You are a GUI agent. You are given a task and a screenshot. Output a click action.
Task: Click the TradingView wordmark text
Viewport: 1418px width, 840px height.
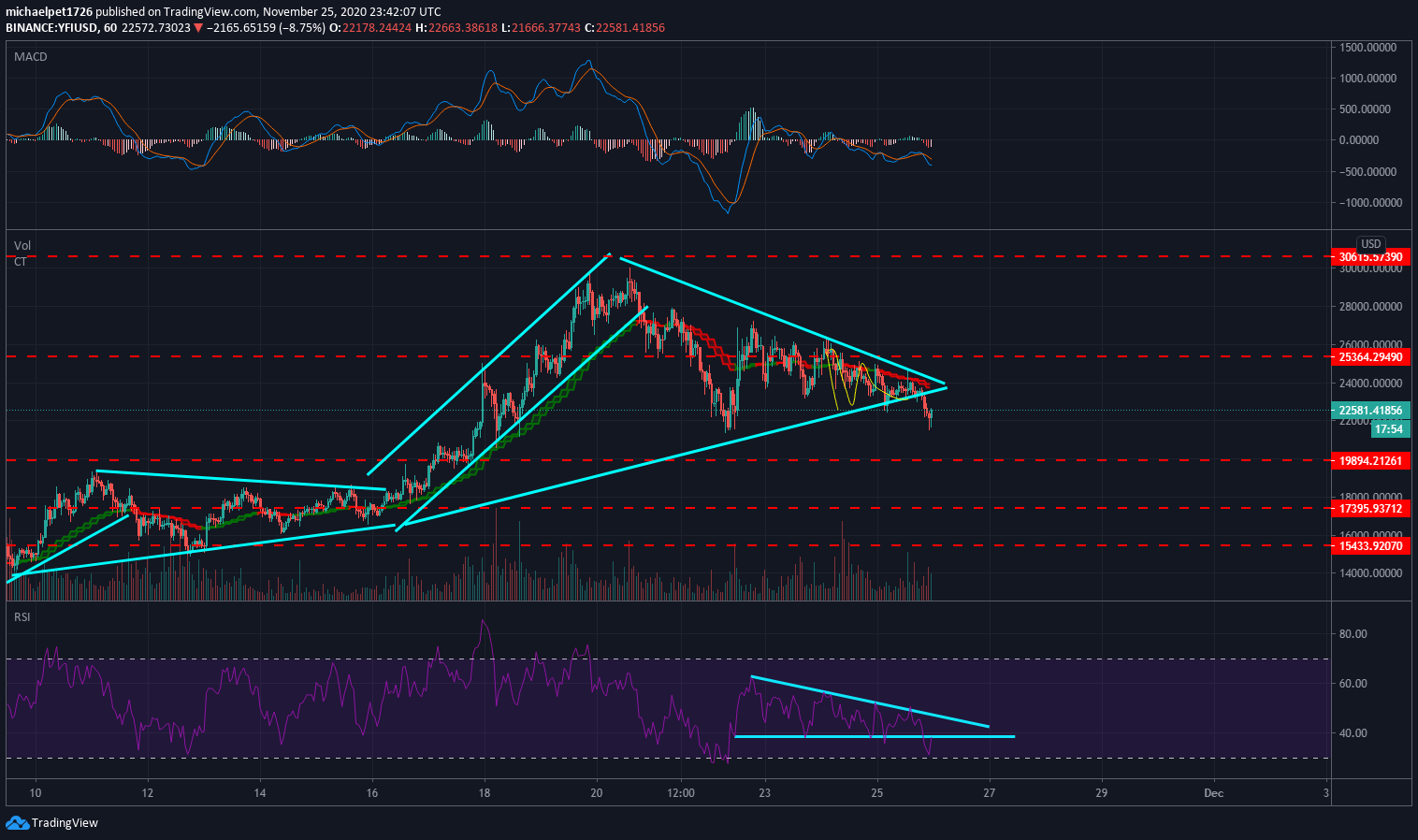click(x=65, y=823)
